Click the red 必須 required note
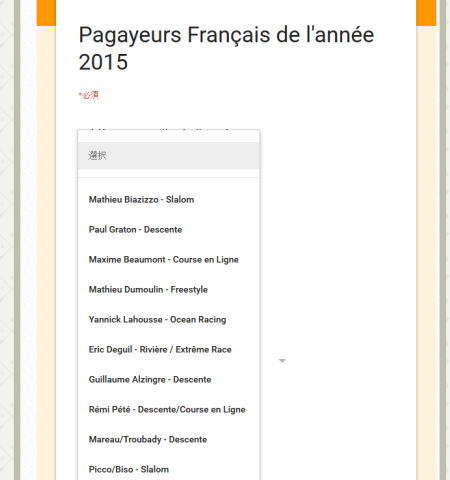Viewport: 450px width, 480px height. coord(89,95)
